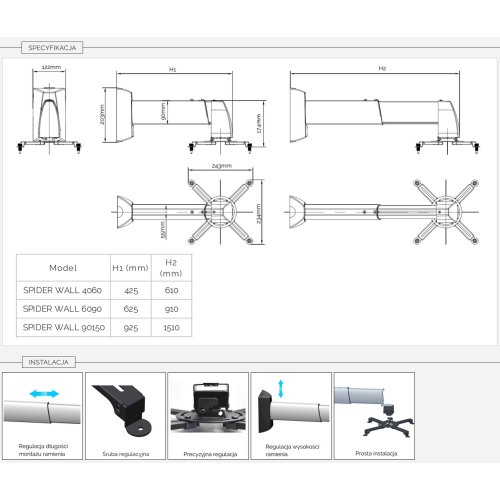Viewport: 500px width, 500px height.
Task: Click the H1 side view drawing
Action: point(184,109)
